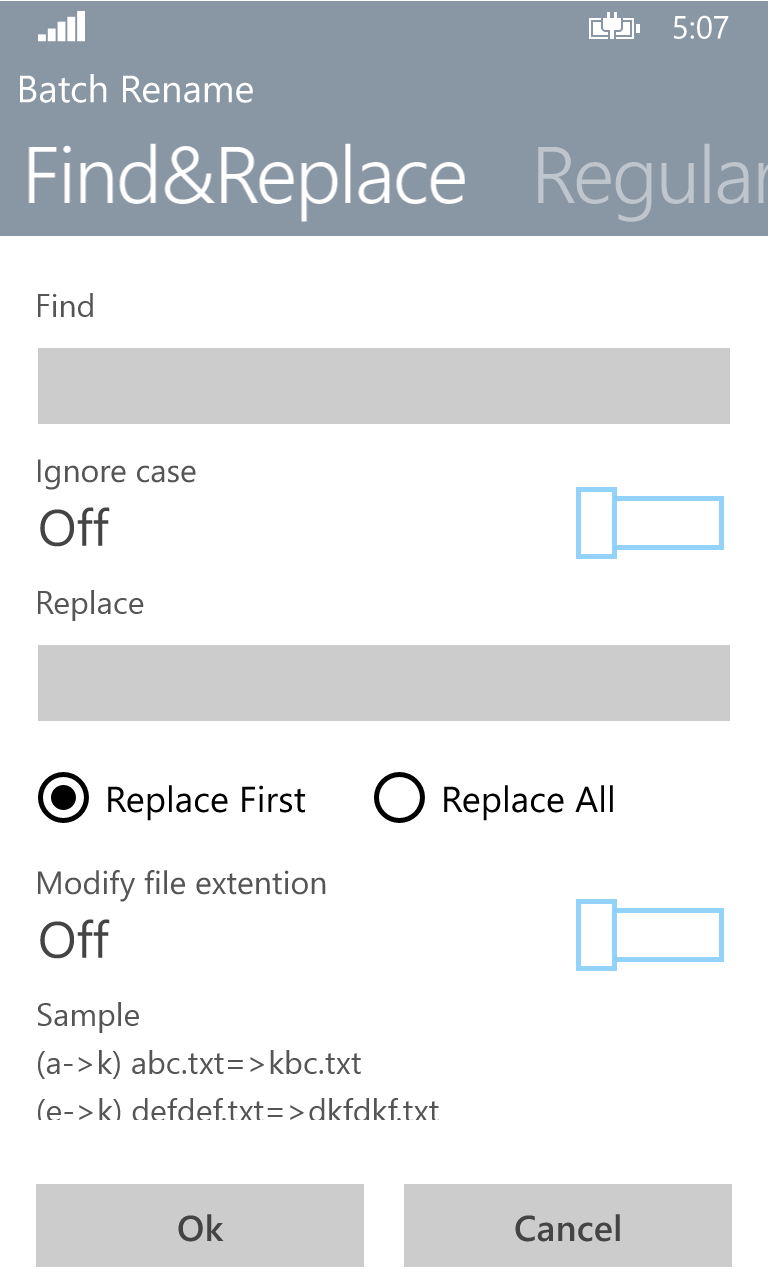Tap the Ignore case label text

coord(116,472)
